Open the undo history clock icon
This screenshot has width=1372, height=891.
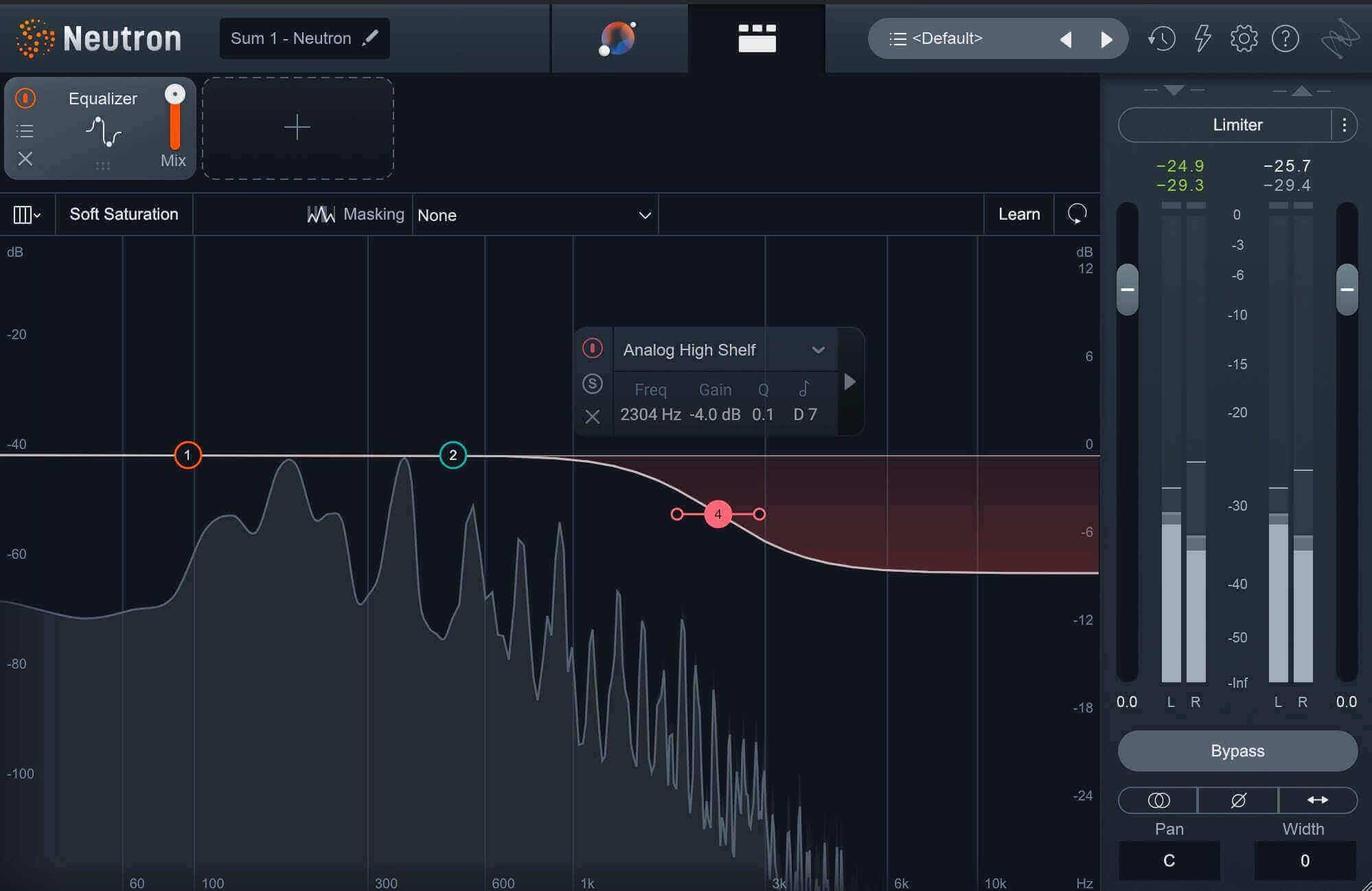point(1161,38)
